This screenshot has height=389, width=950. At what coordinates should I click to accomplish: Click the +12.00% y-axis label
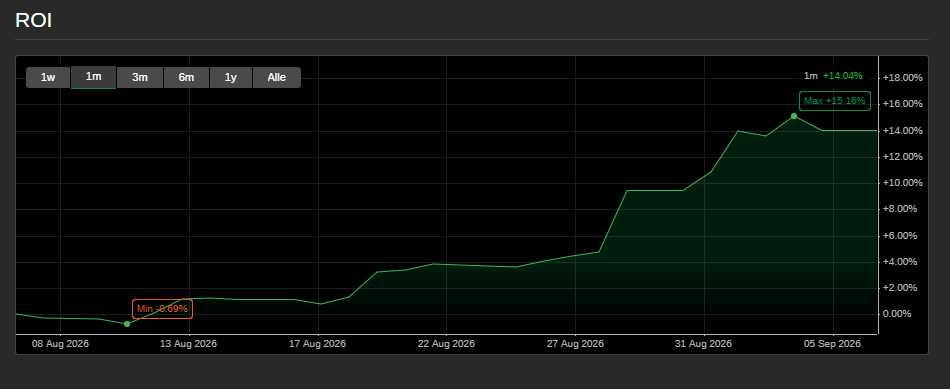pos(903,157)
